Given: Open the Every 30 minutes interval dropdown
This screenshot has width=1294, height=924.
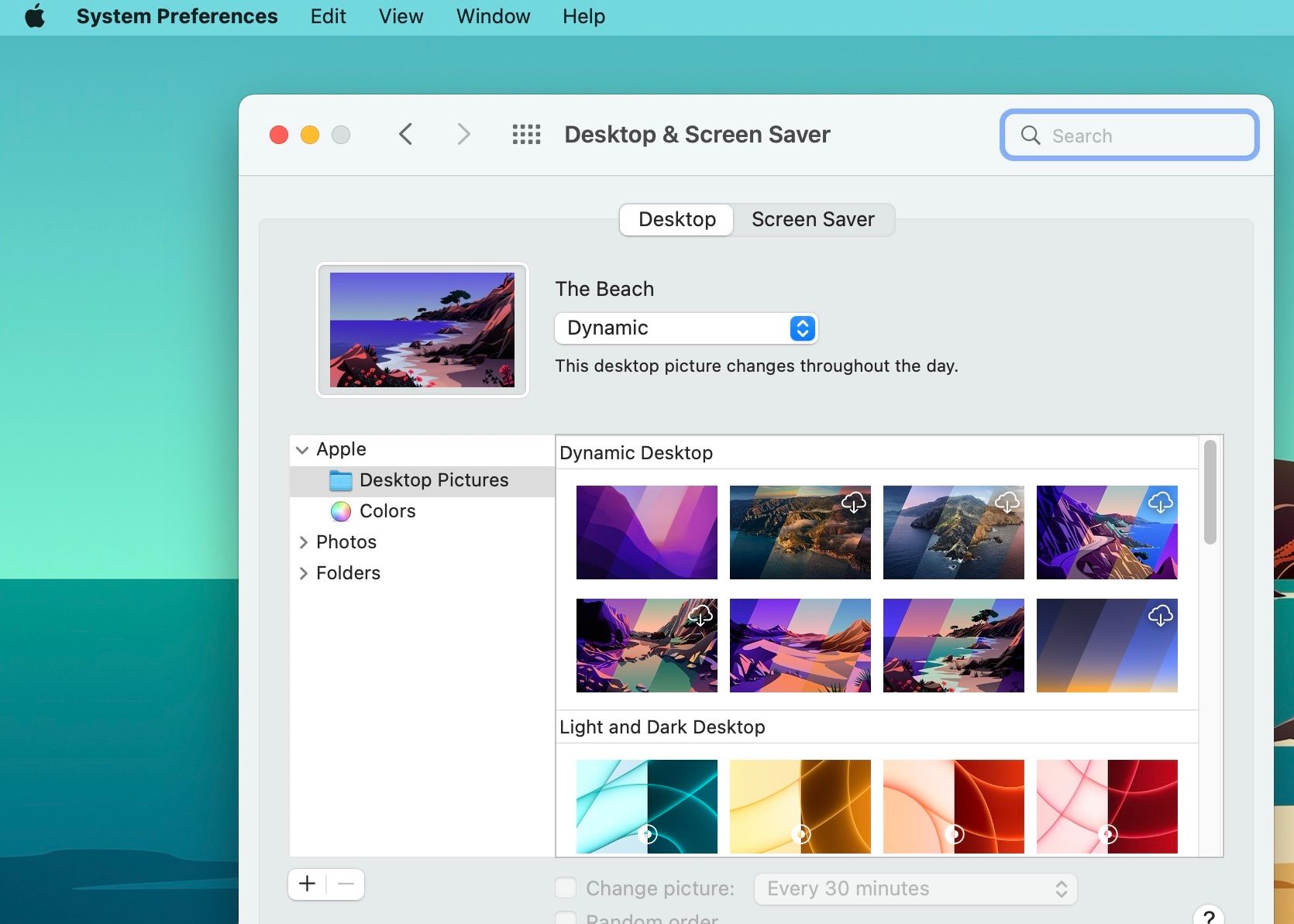Looking at the screenshot, I should tap(914, 888).
